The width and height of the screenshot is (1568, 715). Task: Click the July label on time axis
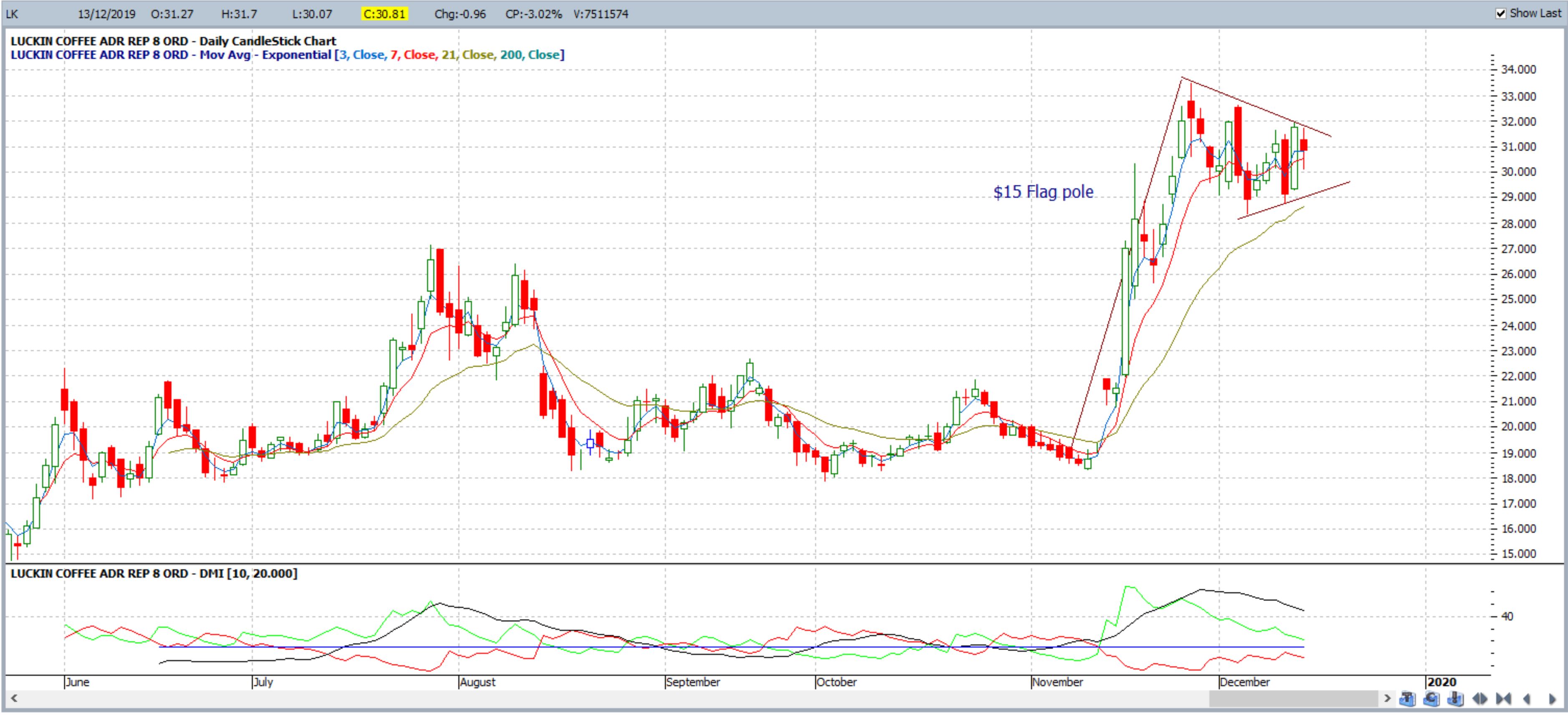(x=263, y=682)
